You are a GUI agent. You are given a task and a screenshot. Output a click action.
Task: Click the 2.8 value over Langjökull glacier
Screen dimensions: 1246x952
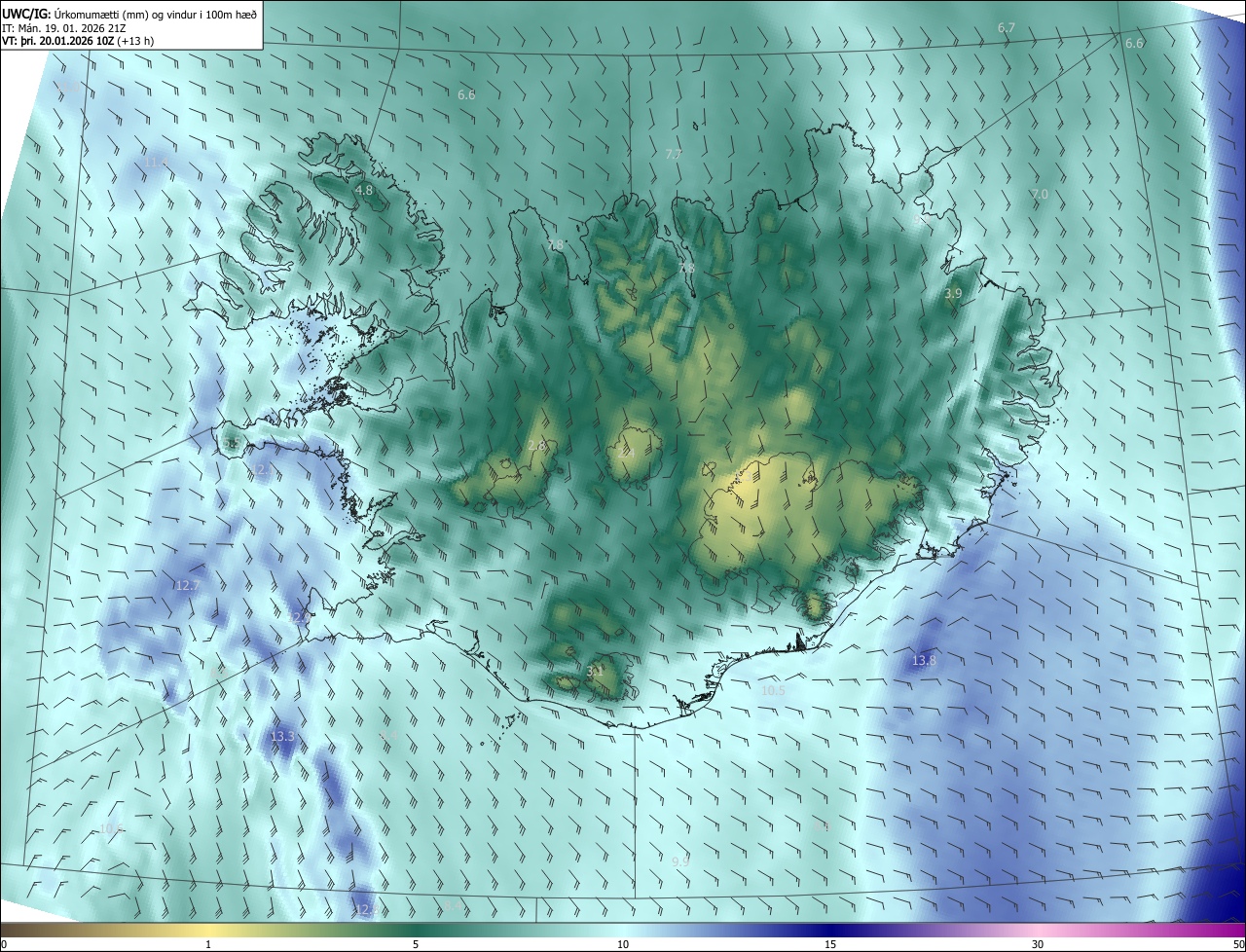pos(536,445)
